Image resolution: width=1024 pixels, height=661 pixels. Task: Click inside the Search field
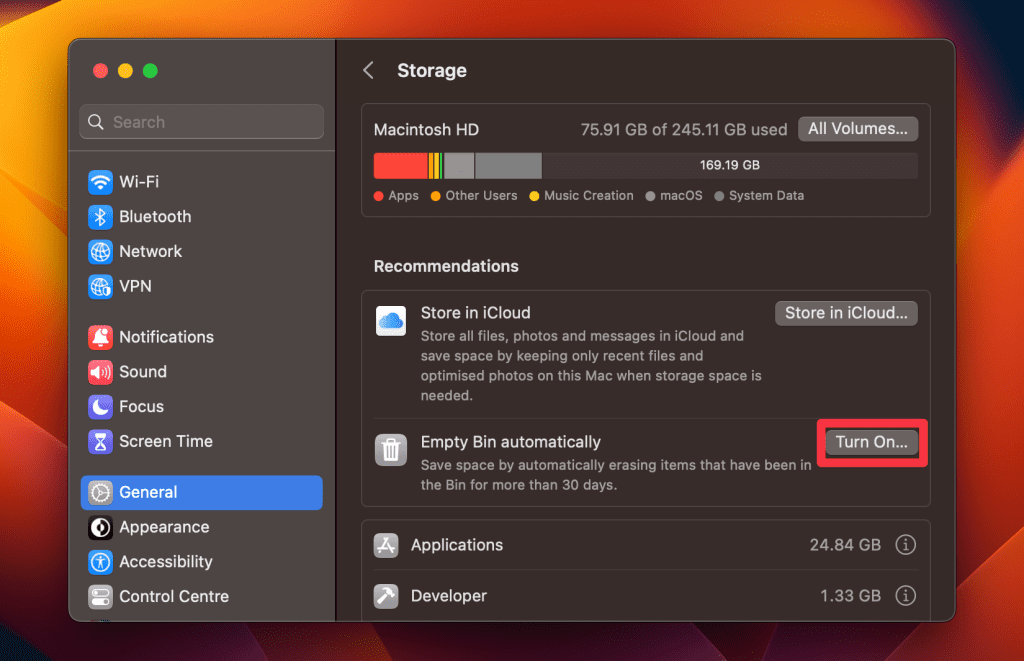[x=200, y=121]
